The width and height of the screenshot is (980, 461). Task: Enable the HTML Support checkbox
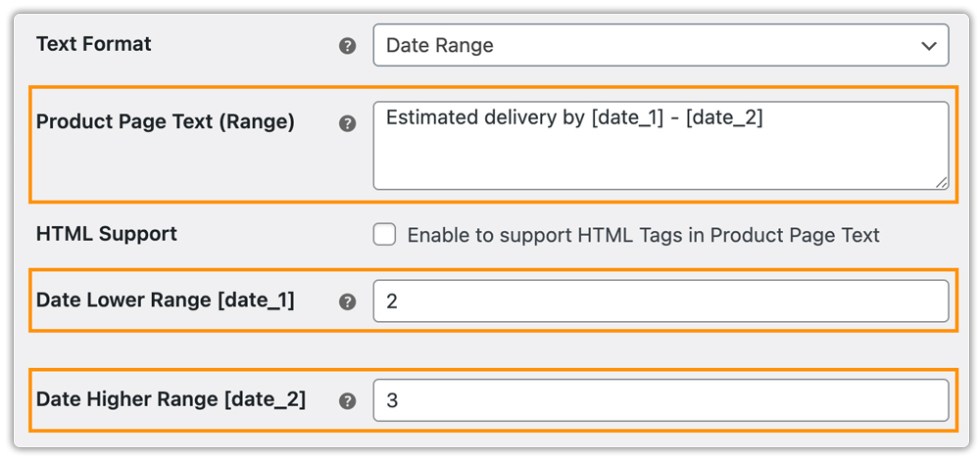coord(384,235)
